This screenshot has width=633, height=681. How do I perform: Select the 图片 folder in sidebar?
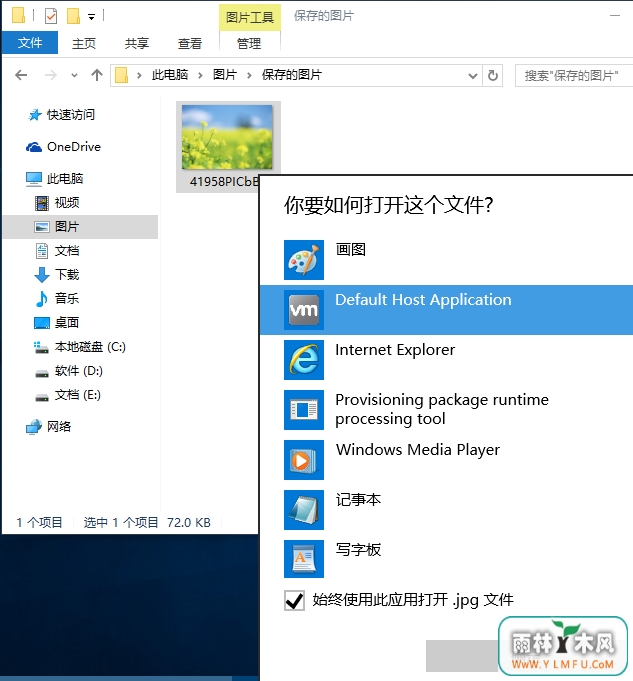[81, 227]
